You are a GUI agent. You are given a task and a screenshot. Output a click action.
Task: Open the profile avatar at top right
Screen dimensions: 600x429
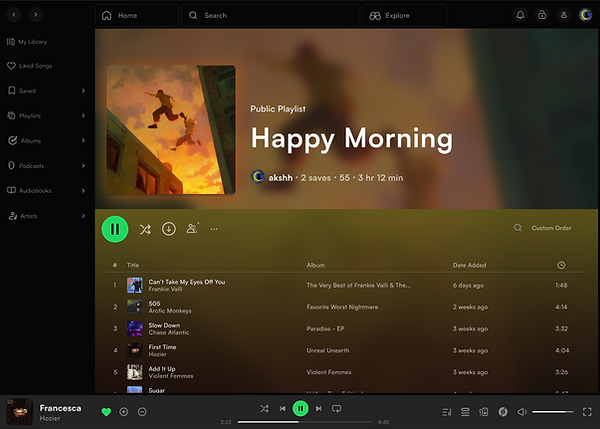point(585,15)
